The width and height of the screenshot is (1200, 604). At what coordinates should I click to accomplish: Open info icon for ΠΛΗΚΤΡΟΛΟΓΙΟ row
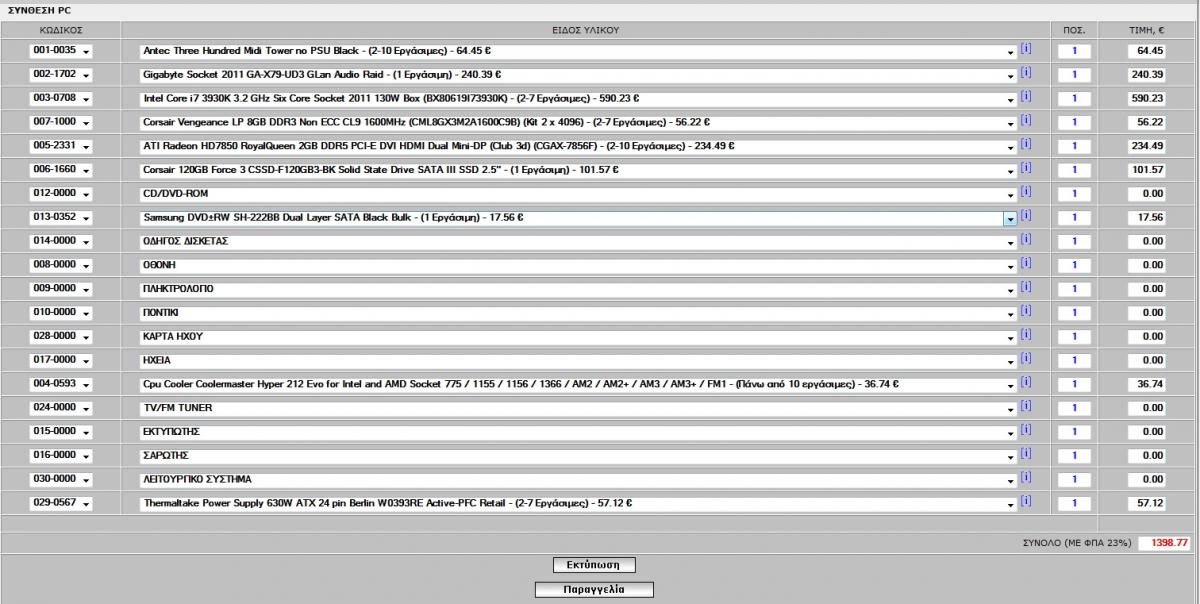tap(1026, 287)
